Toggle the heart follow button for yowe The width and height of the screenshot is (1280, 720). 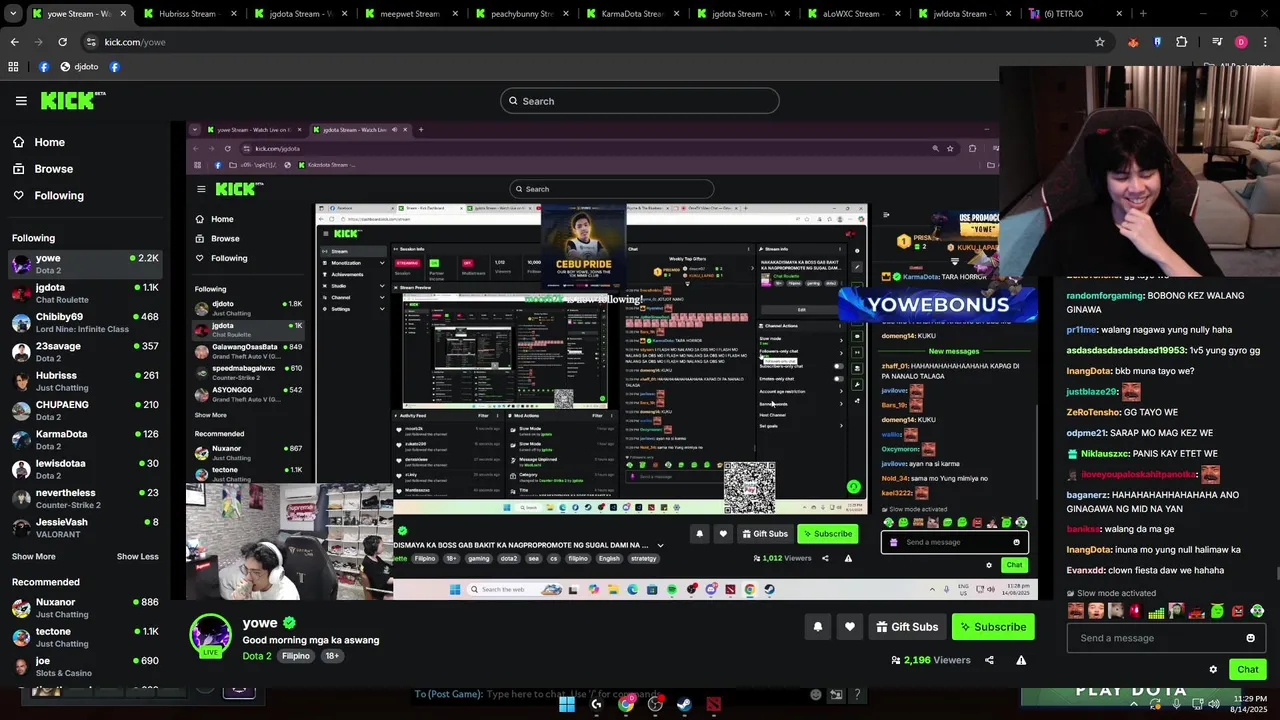pyautogui.click(x=849, y=627)
